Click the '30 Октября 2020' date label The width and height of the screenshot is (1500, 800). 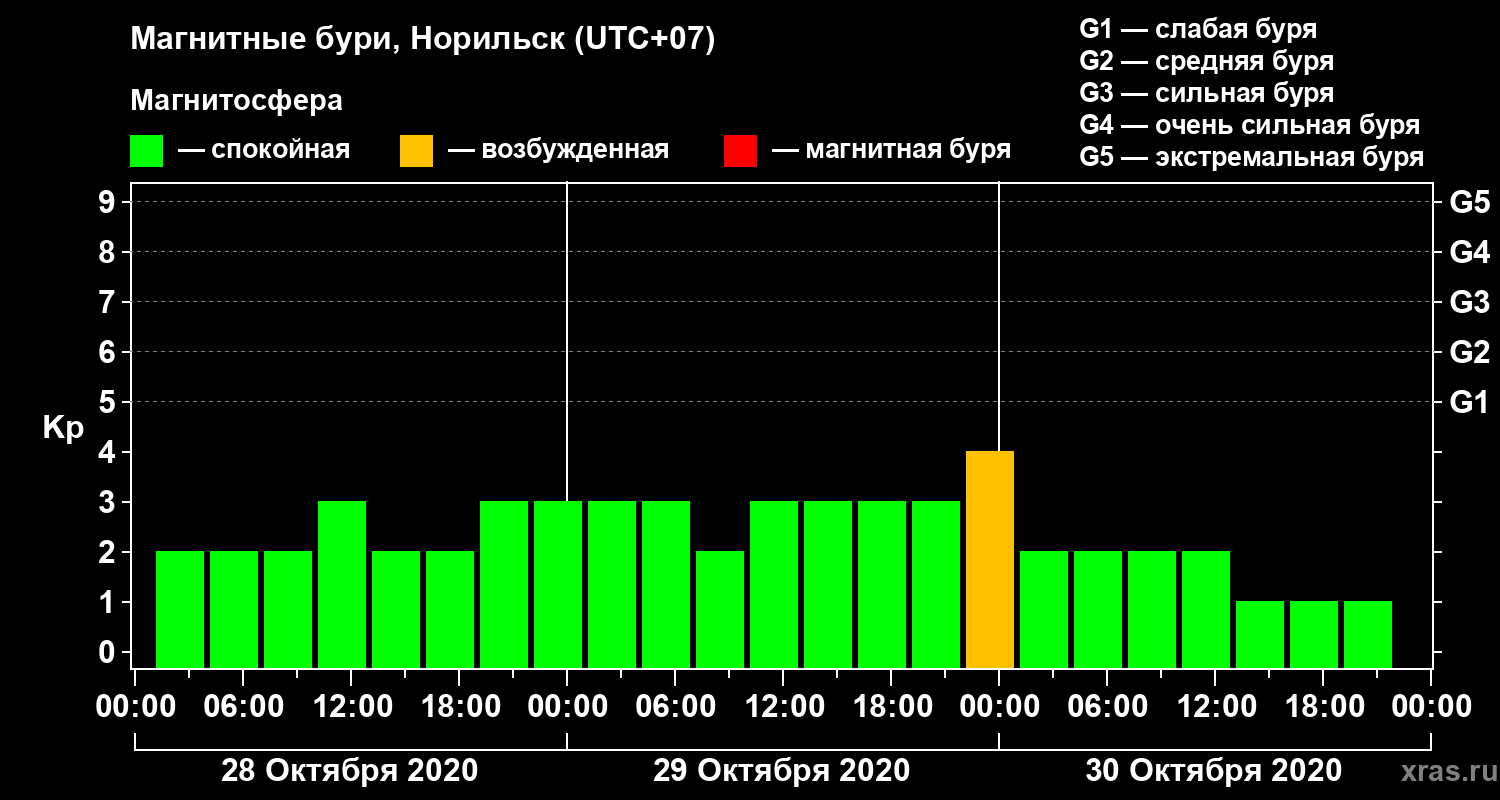coord(1214,771)
